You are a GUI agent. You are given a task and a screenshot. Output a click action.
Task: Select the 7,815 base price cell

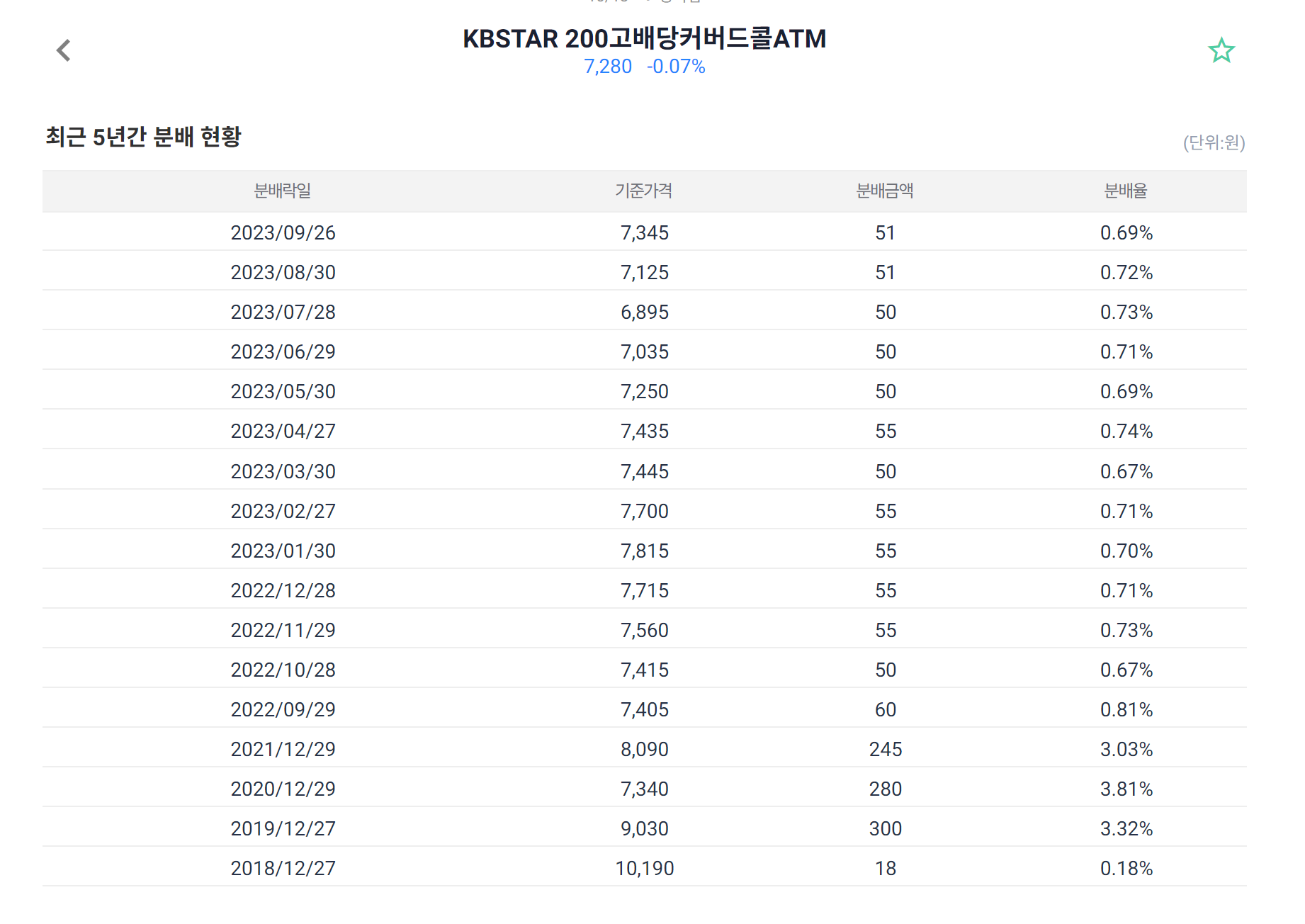pyautogui.click(x=645, y=551)
